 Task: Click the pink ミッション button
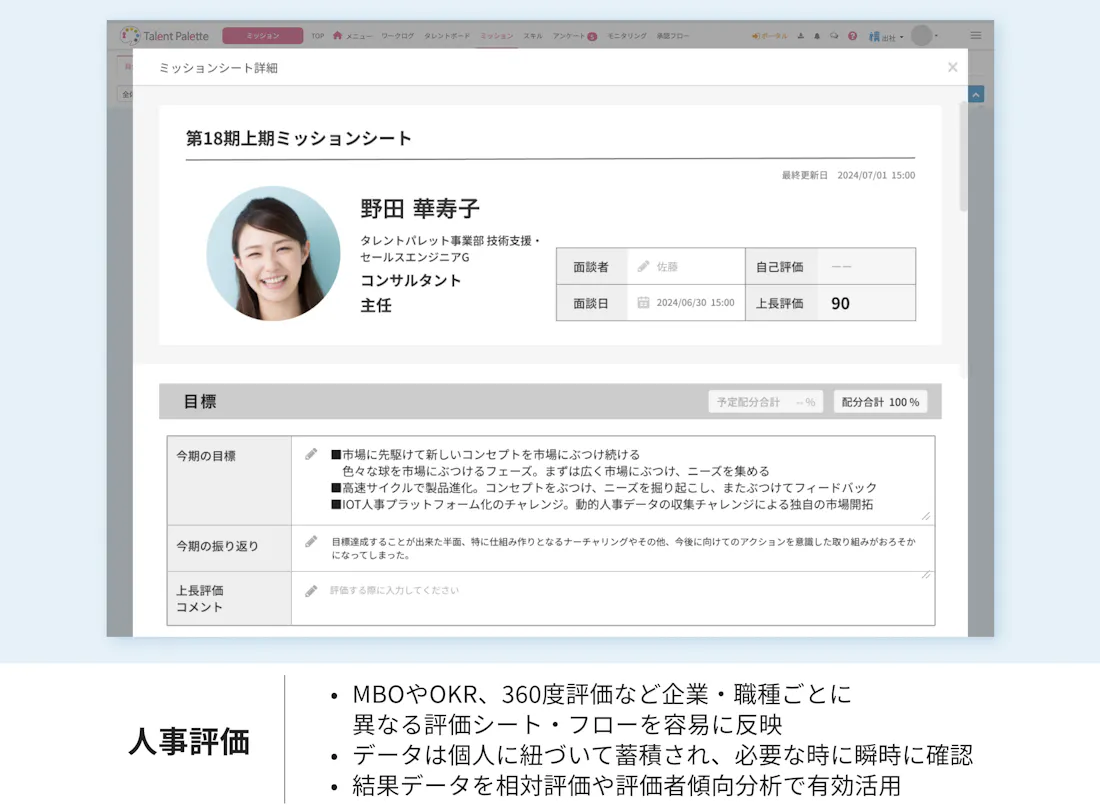[x=262, y=36]
